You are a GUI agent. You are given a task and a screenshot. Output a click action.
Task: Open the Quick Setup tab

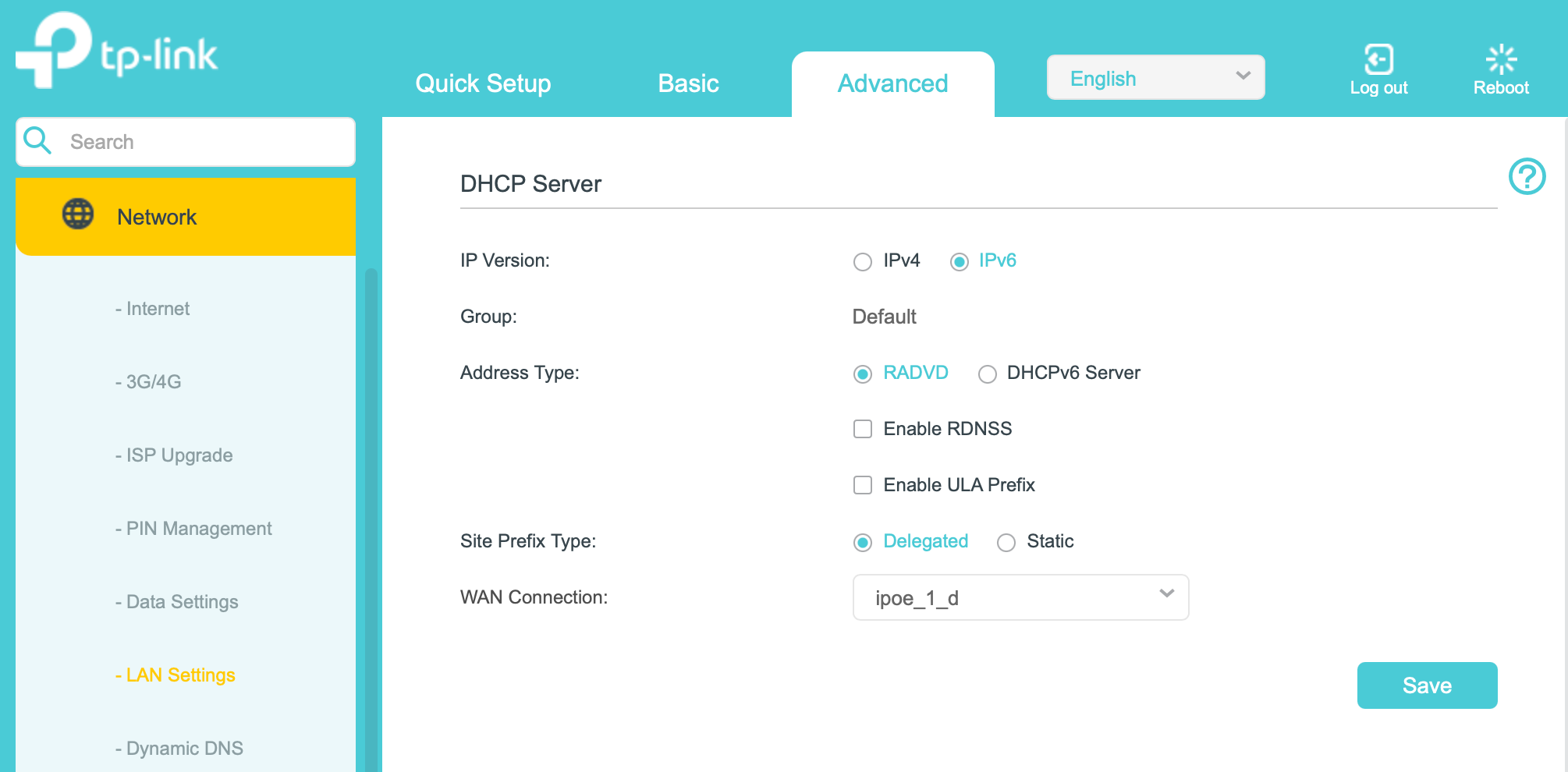click(x=484, y=83)
